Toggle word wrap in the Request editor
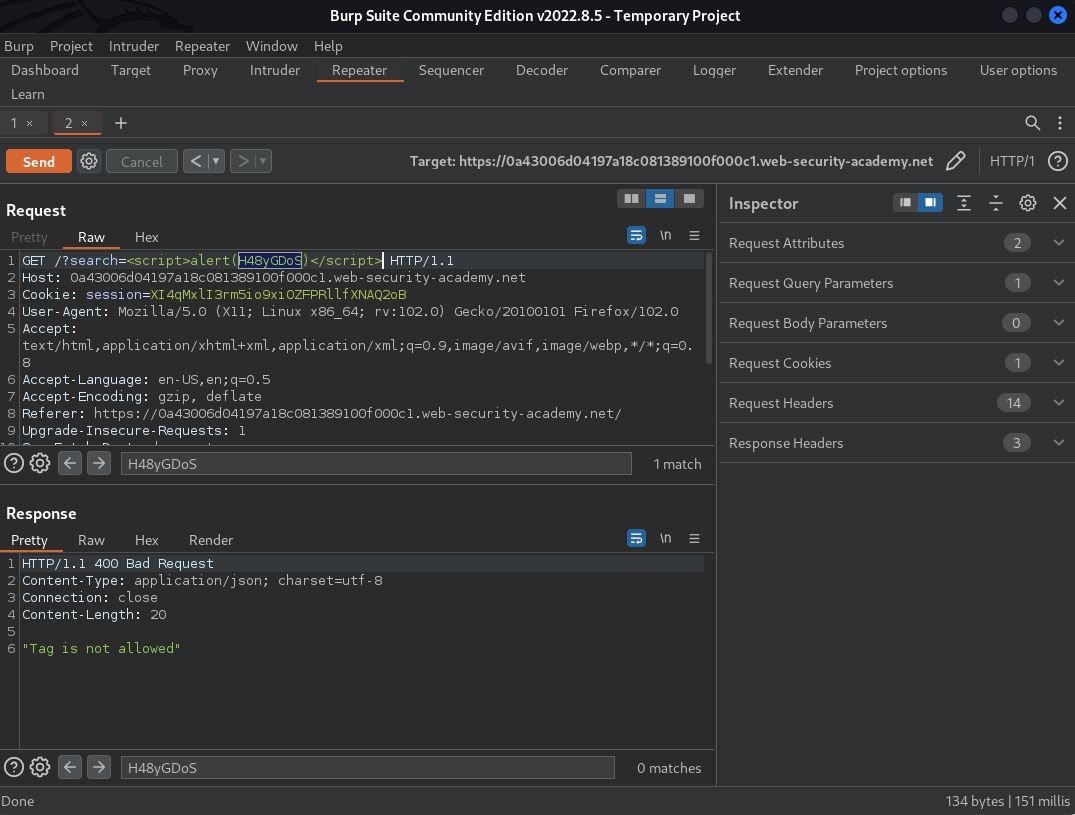The image size is (1075, 815). (x=636, y=235)
